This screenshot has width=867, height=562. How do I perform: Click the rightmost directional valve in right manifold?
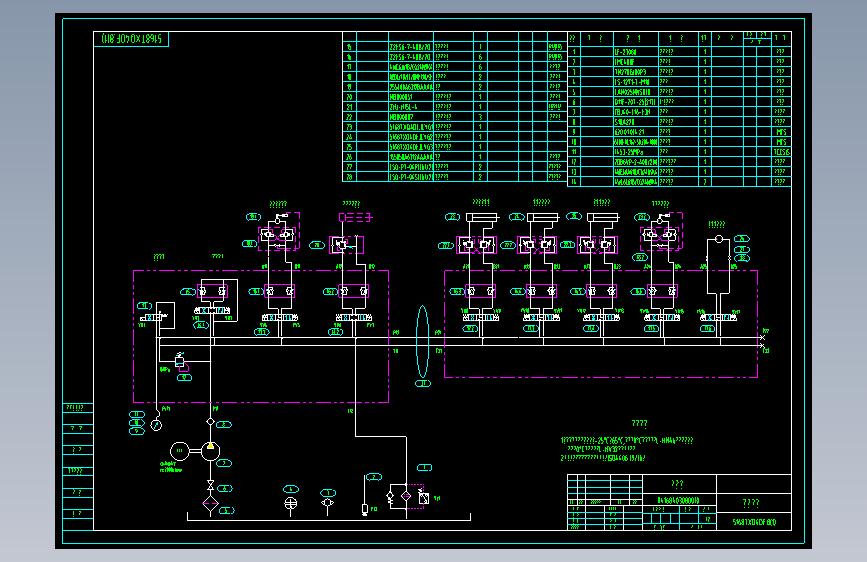[718, 317]
